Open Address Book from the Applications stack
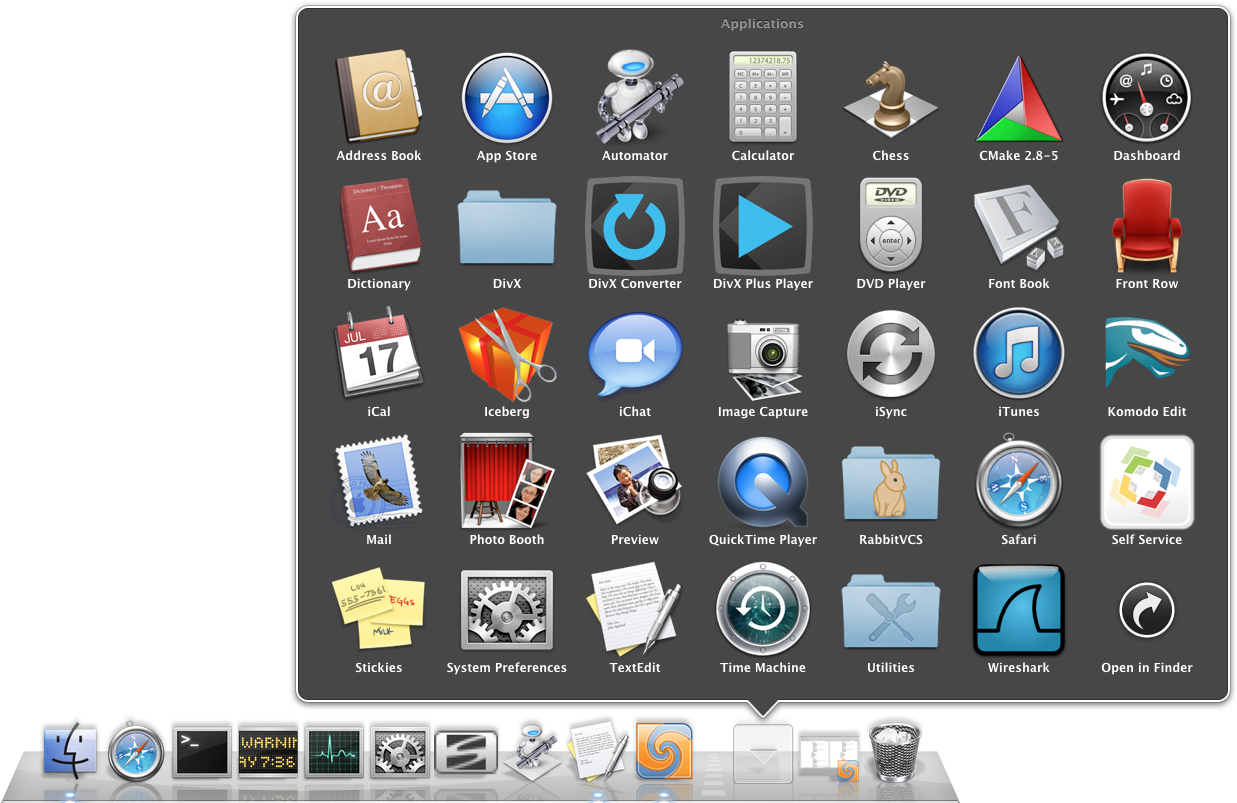Image resolution: width=1237 pixels, height=803 pixels. click(378, 99)
